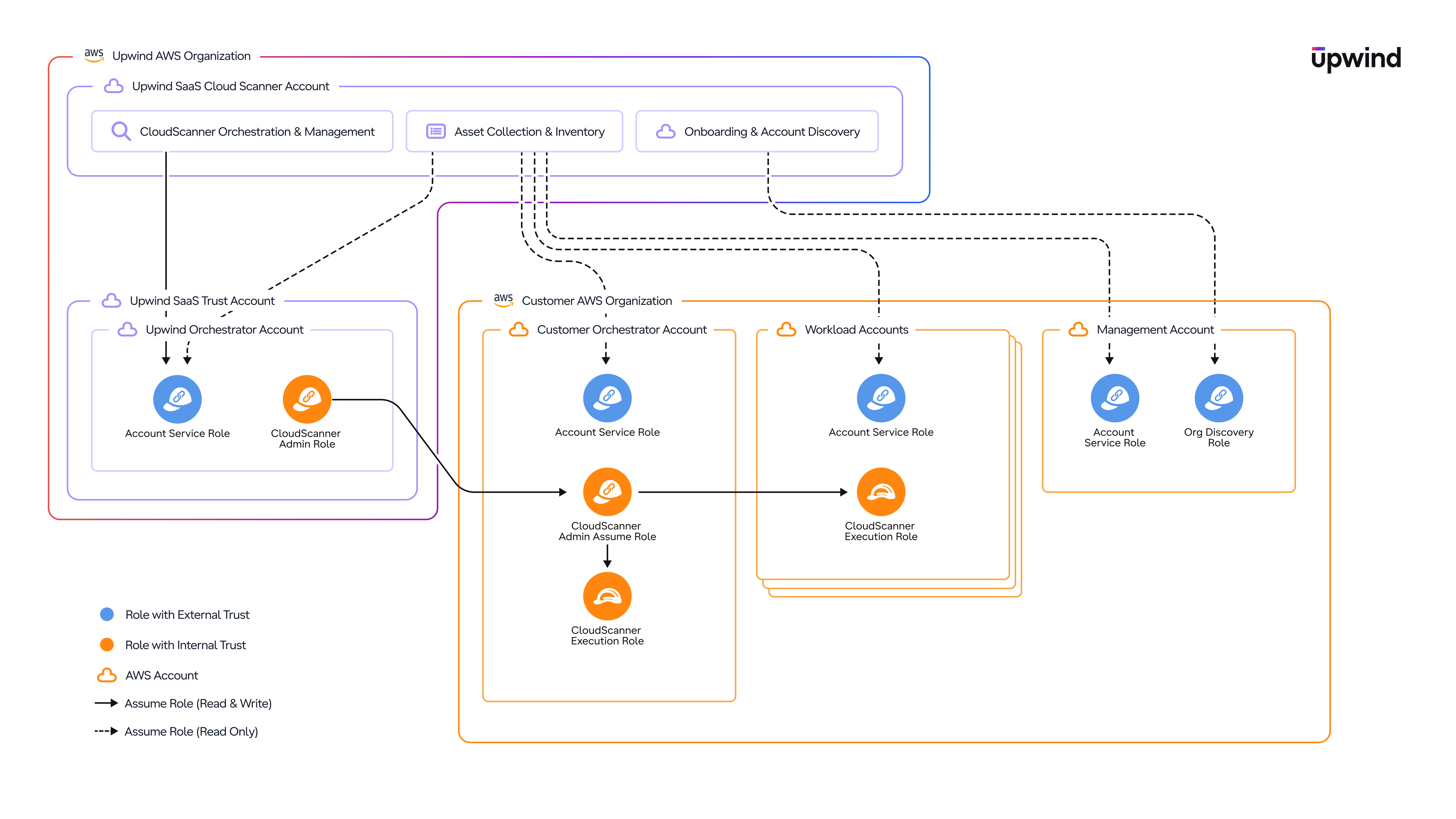Click 'Assume Role (Read & Write)' legend text

pos(198,704)
